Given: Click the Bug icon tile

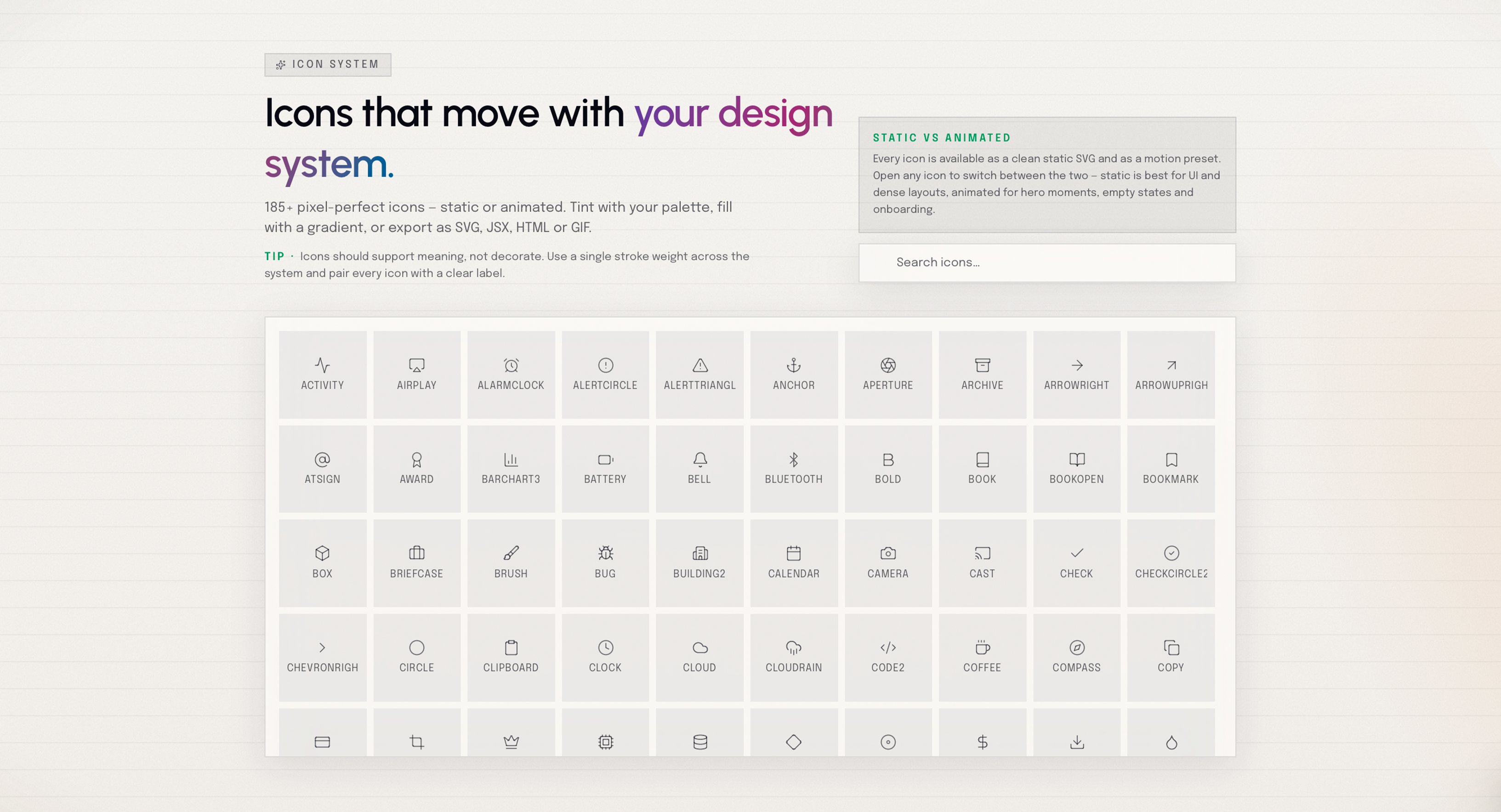Looking at the screenshot, I should [x=605, y=563].
